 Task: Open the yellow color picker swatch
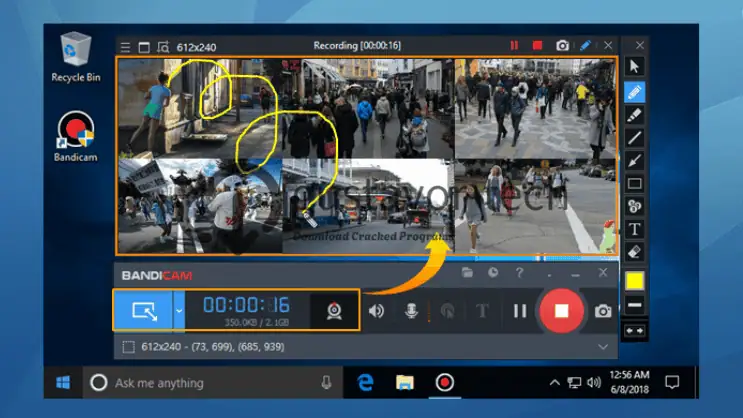(x=634, y=281)
